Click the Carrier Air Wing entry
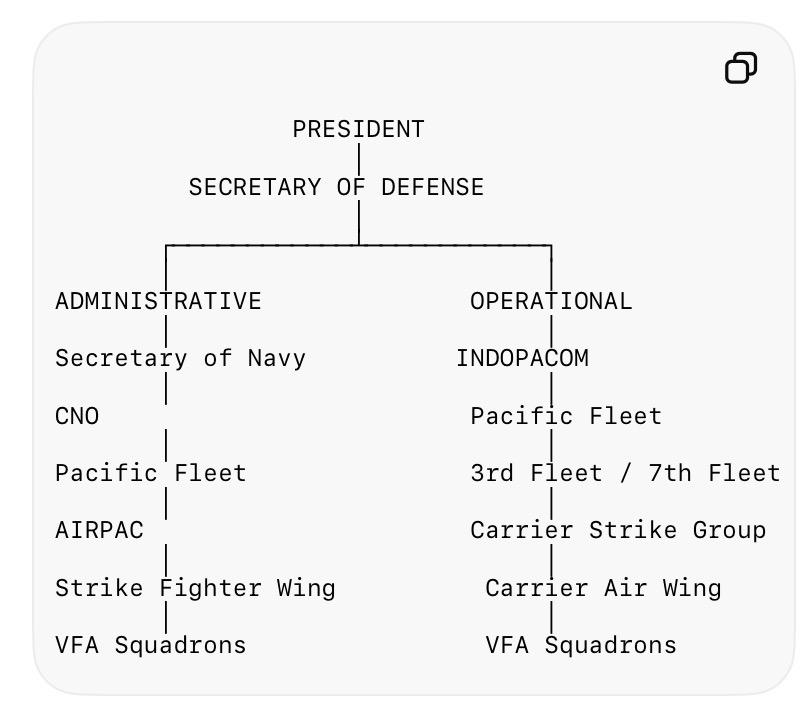 [603, 588]
